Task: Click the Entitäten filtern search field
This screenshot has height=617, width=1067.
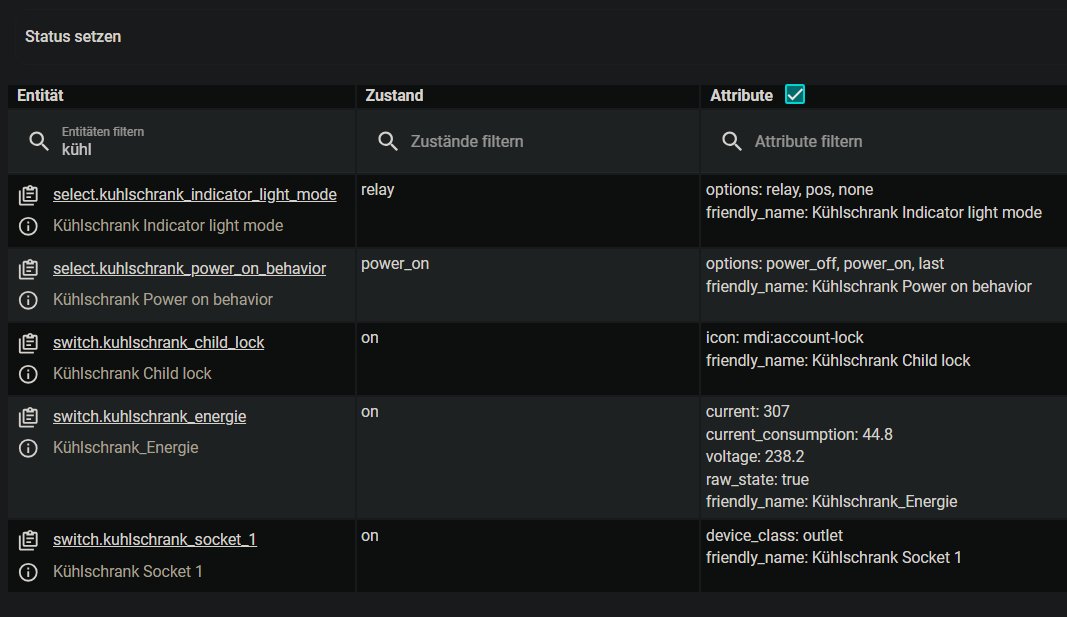Action: click(200, 142)
